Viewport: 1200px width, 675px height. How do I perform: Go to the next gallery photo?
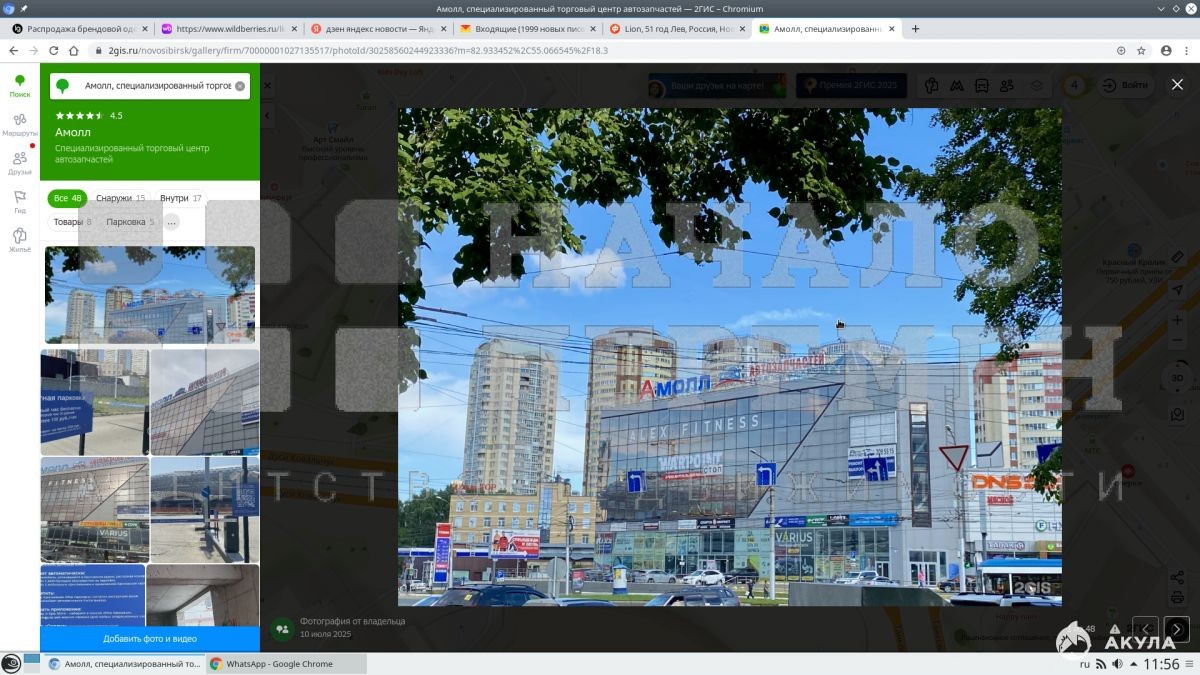coord(1177,629)
